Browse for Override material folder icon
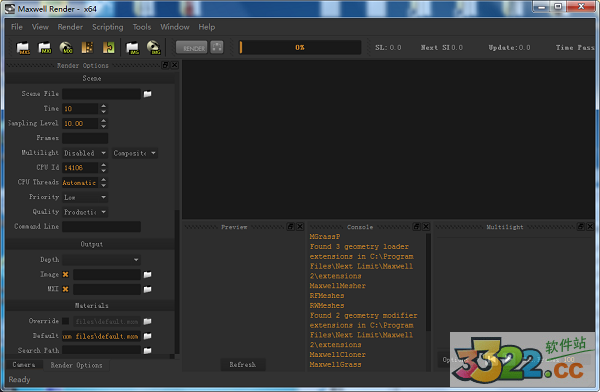Screen dimensions: 600x392 click(x=147, y=321)
